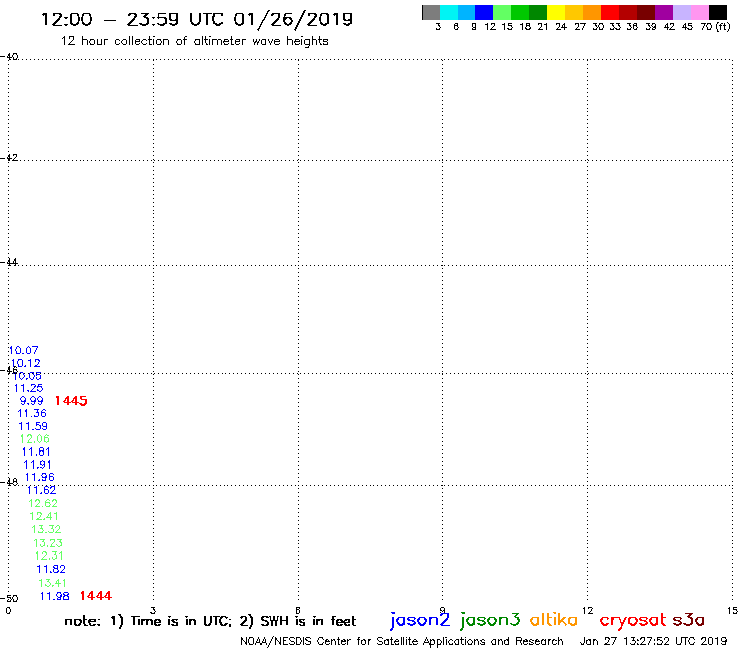Click the gray swatch in the color bar

click(x=431, y=12)
